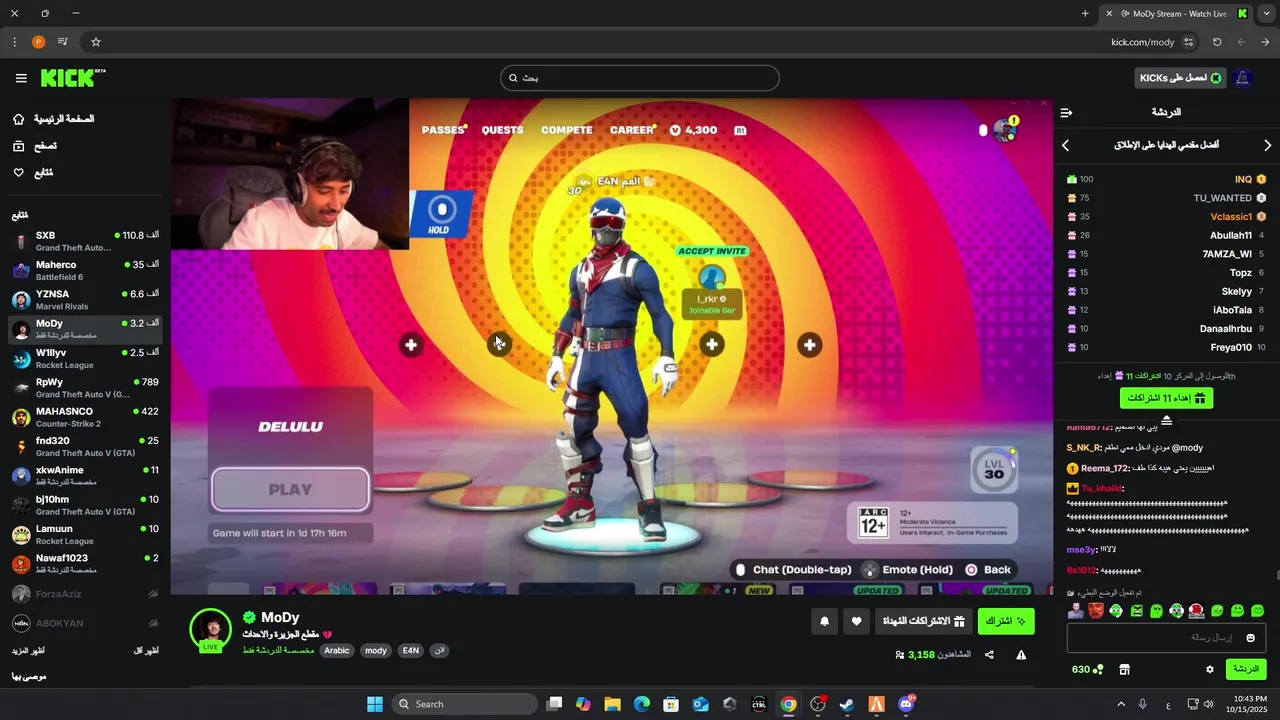The image size is (1280, 720).
Task: Open MAHASNCO Counter-Strike 2 channel
Action: pos(85,417)
